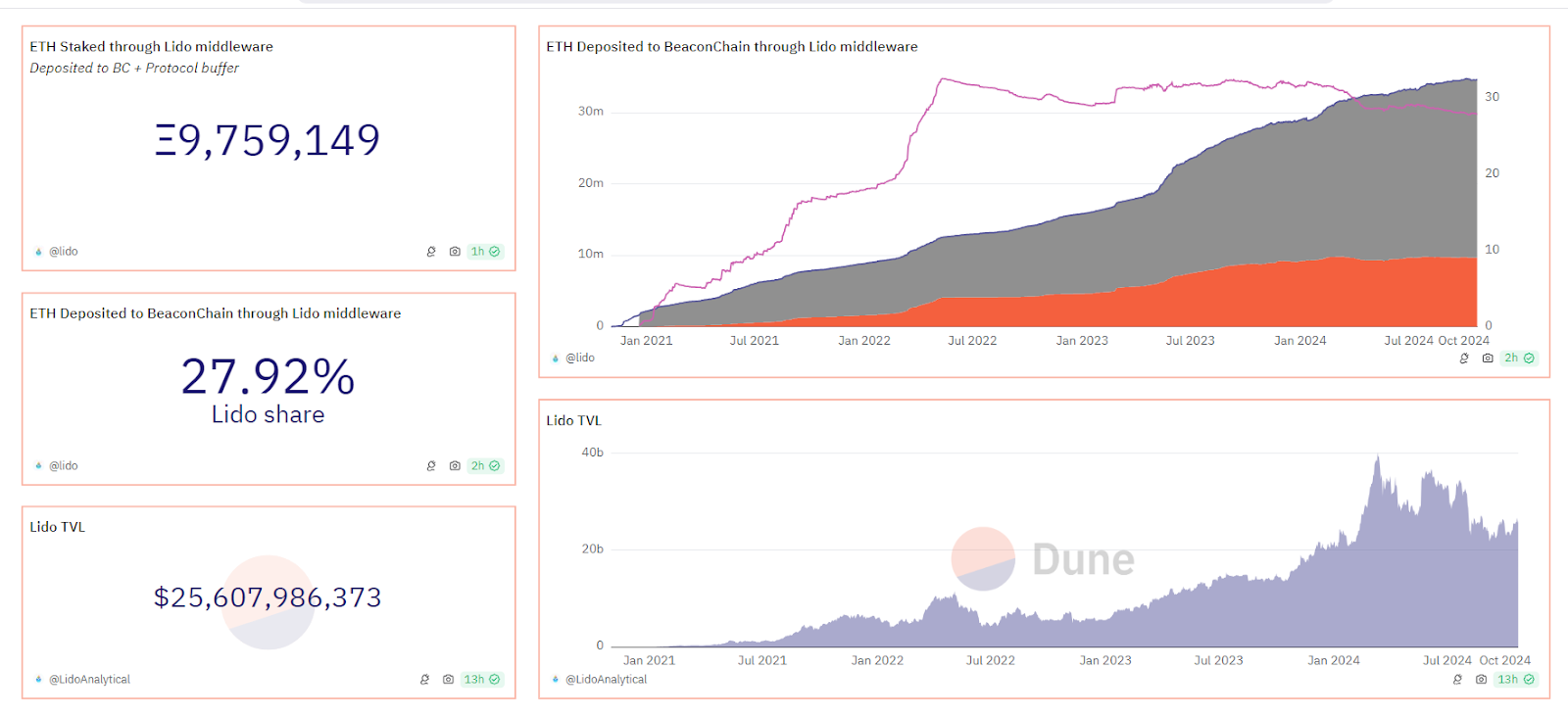Click the 27.92% counter value

268,377
